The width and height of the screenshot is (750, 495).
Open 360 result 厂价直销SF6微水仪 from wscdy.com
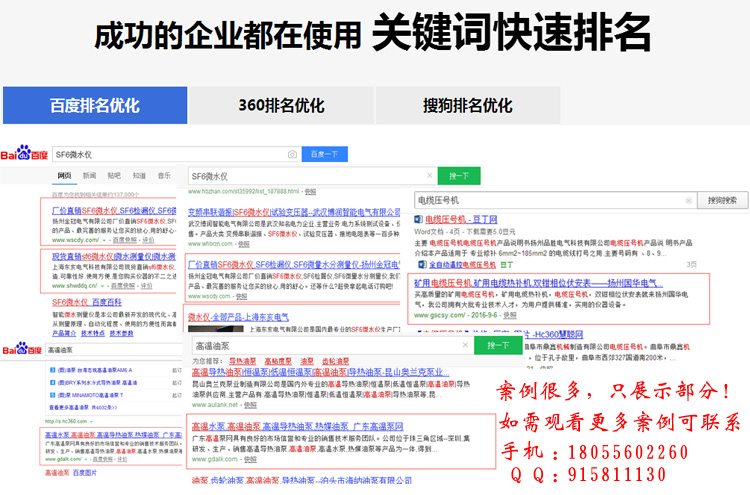[294, 264]
